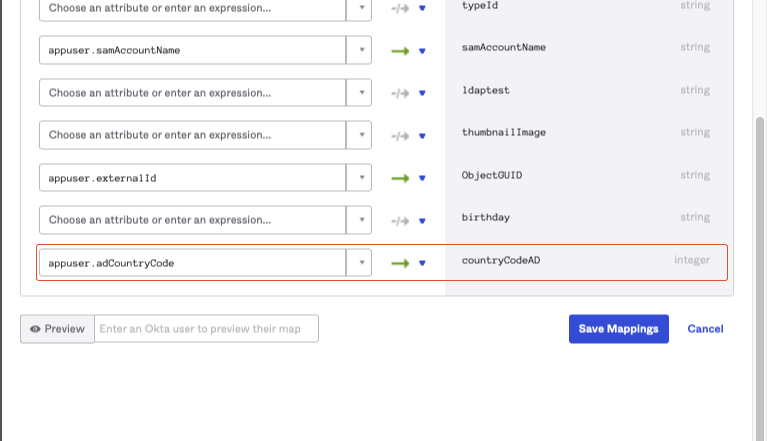This screenshot has width=767, height=441.
Task: Click the grey unmapped arrow for birthday
Action: [400, 220]
